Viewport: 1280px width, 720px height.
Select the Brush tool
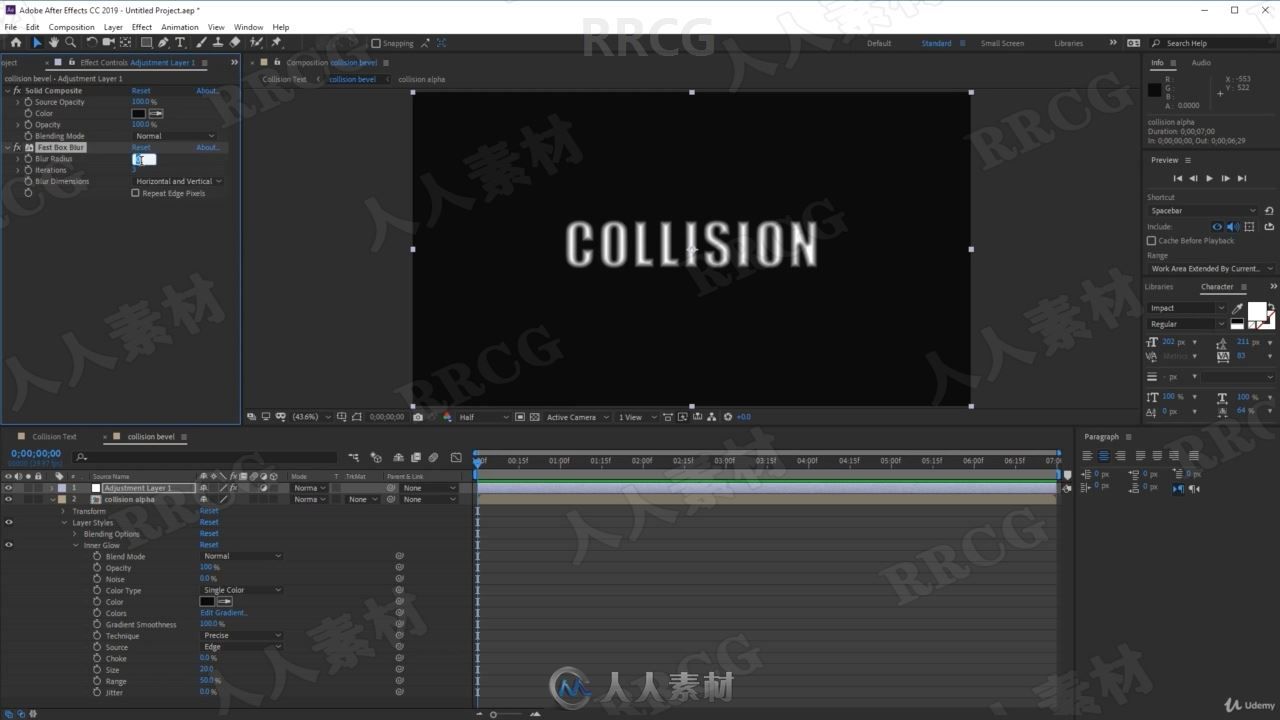pyautogui.click(x=201, y=43)
